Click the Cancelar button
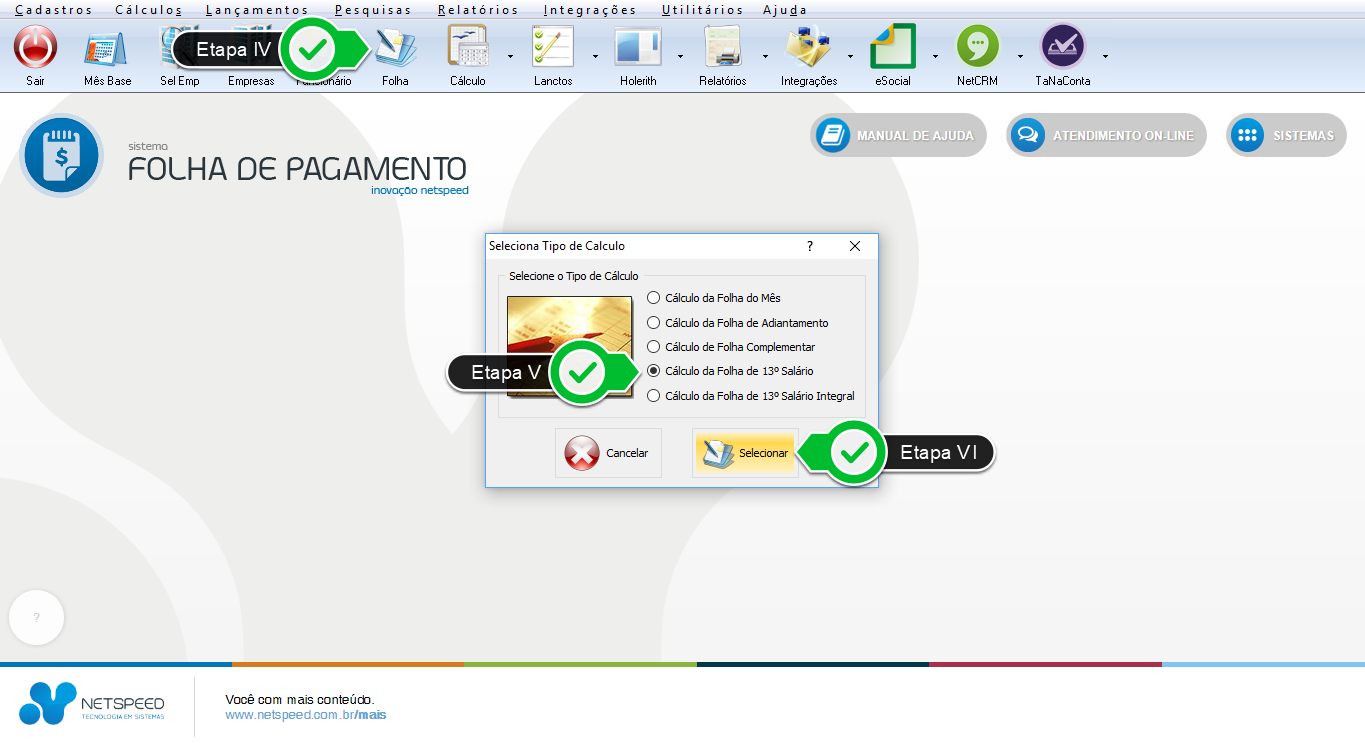 pyautogui.click(x=608, y=453)
